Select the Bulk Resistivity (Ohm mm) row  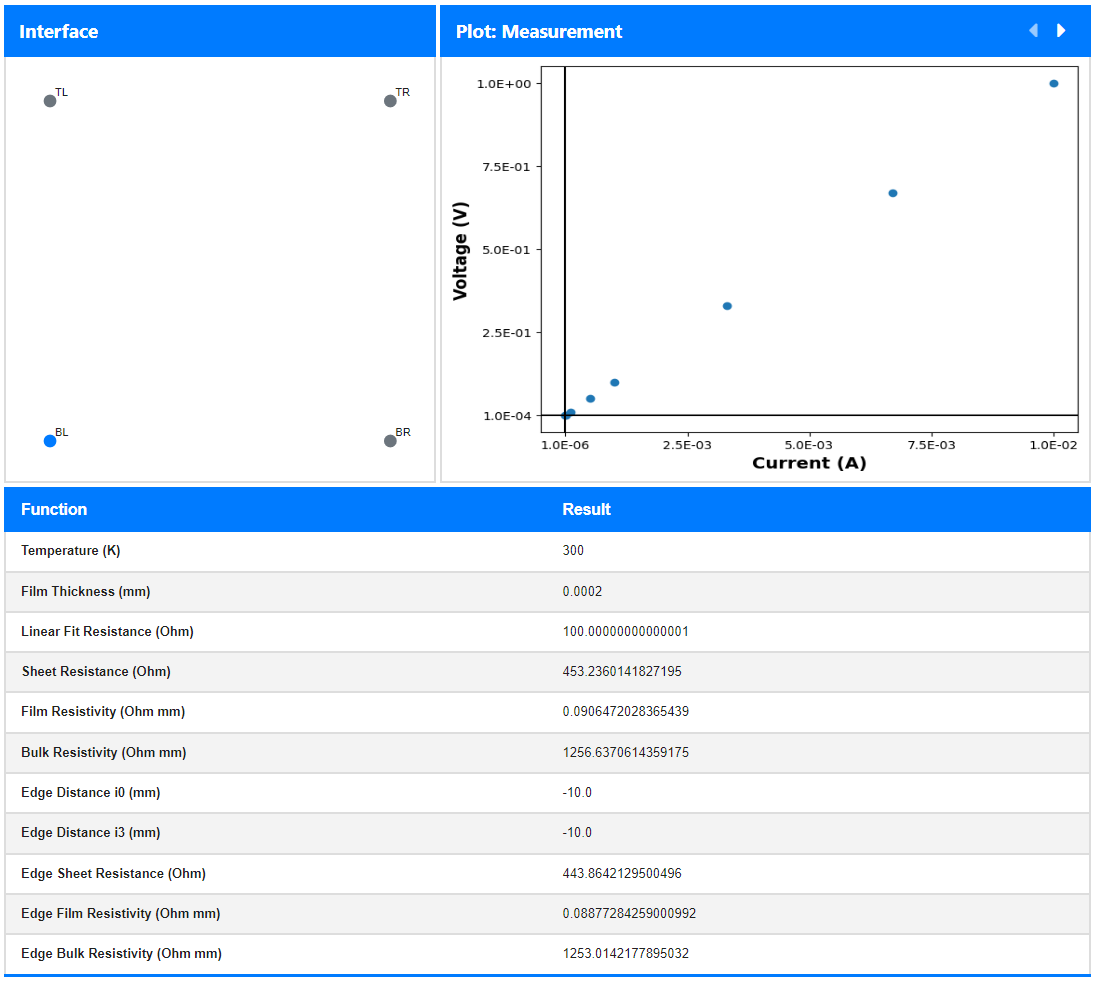[x=547, y=753]
